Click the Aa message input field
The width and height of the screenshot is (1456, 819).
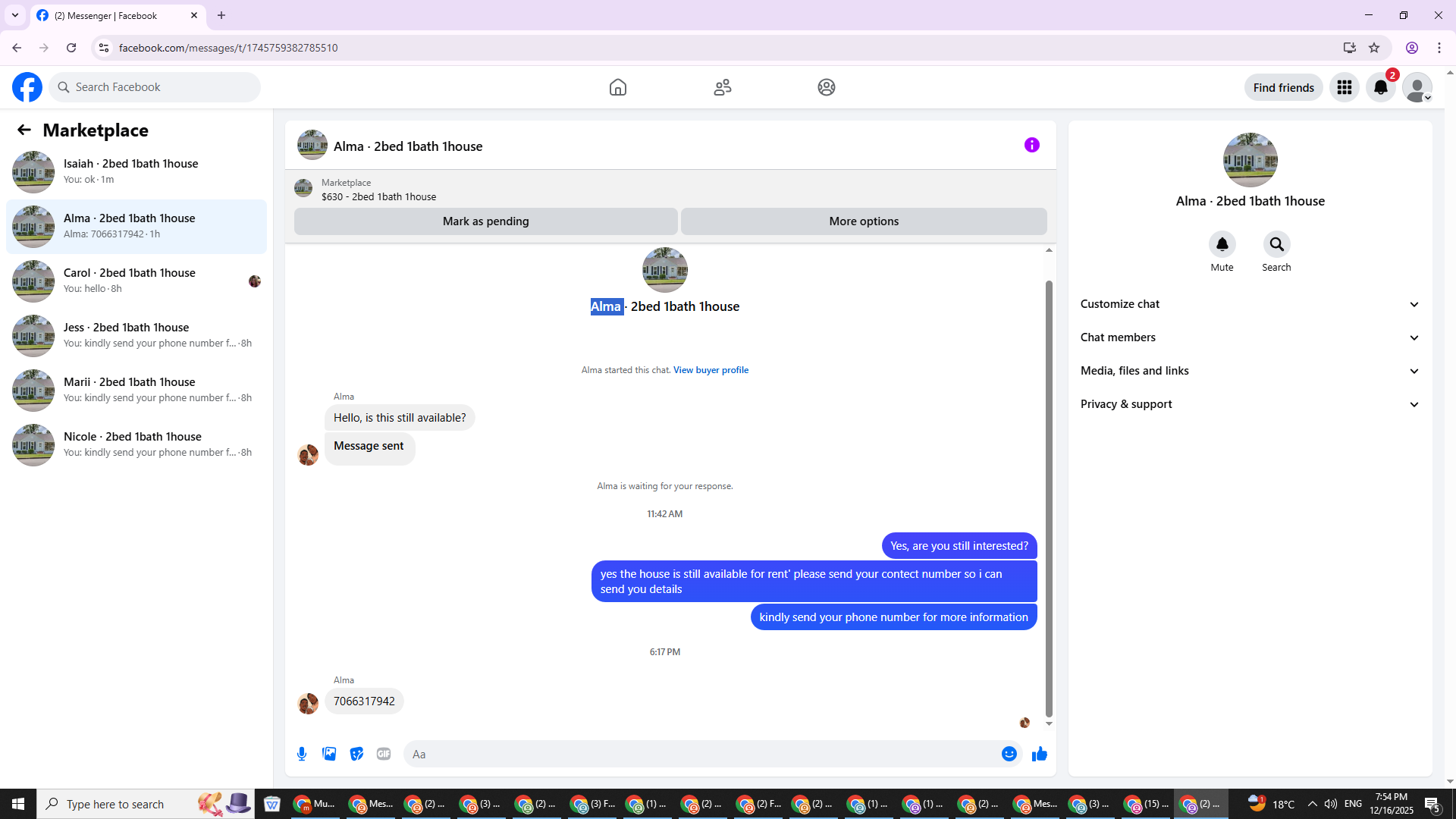click(x=701, y=754)
